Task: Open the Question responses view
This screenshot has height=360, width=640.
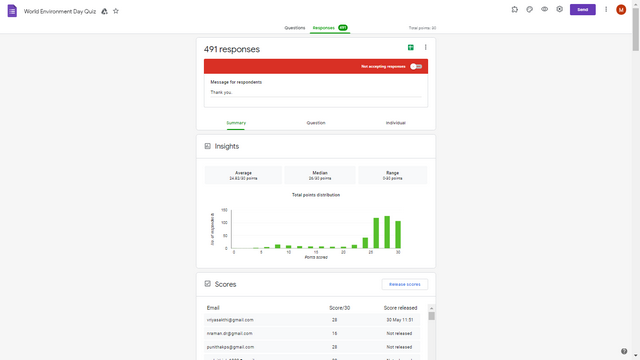Action: pos(316,123)
